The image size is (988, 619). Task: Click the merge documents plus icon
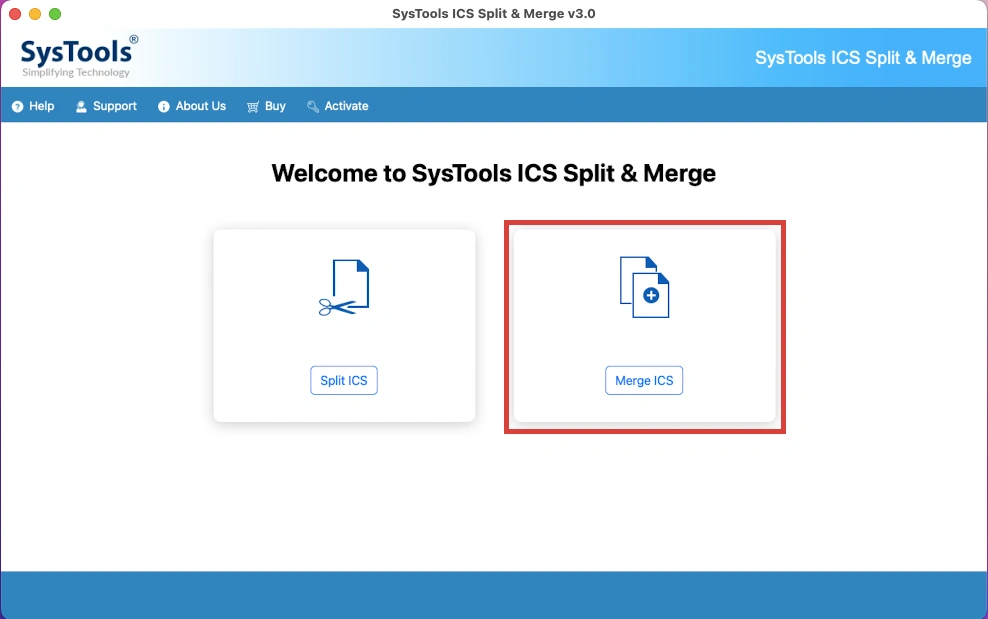(644, 287)
